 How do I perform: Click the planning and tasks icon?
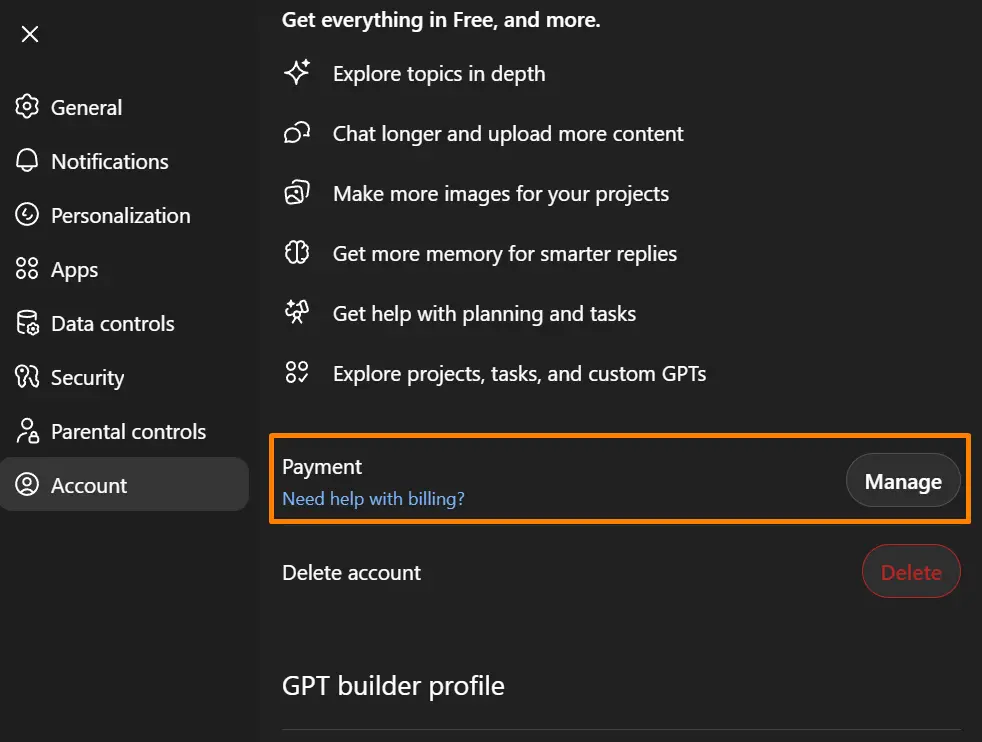297,313
